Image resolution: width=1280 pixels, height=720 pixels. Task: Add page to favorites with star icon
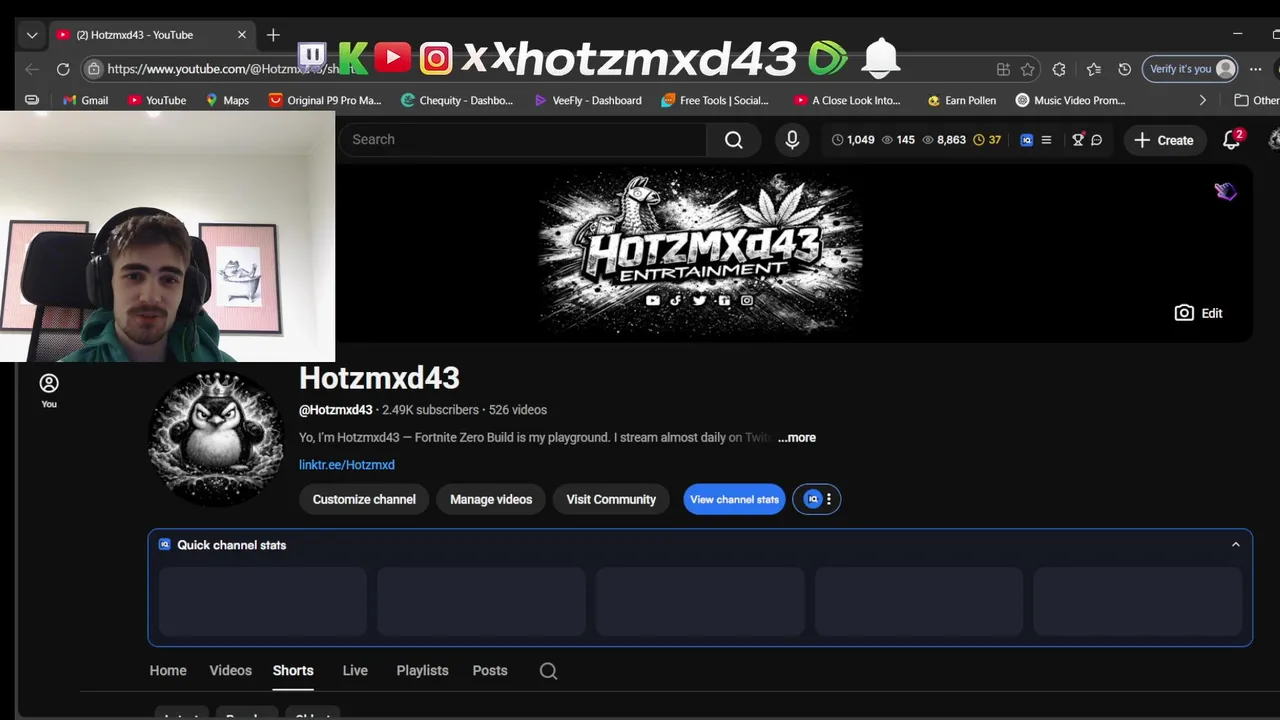[x=1028, y=69]
